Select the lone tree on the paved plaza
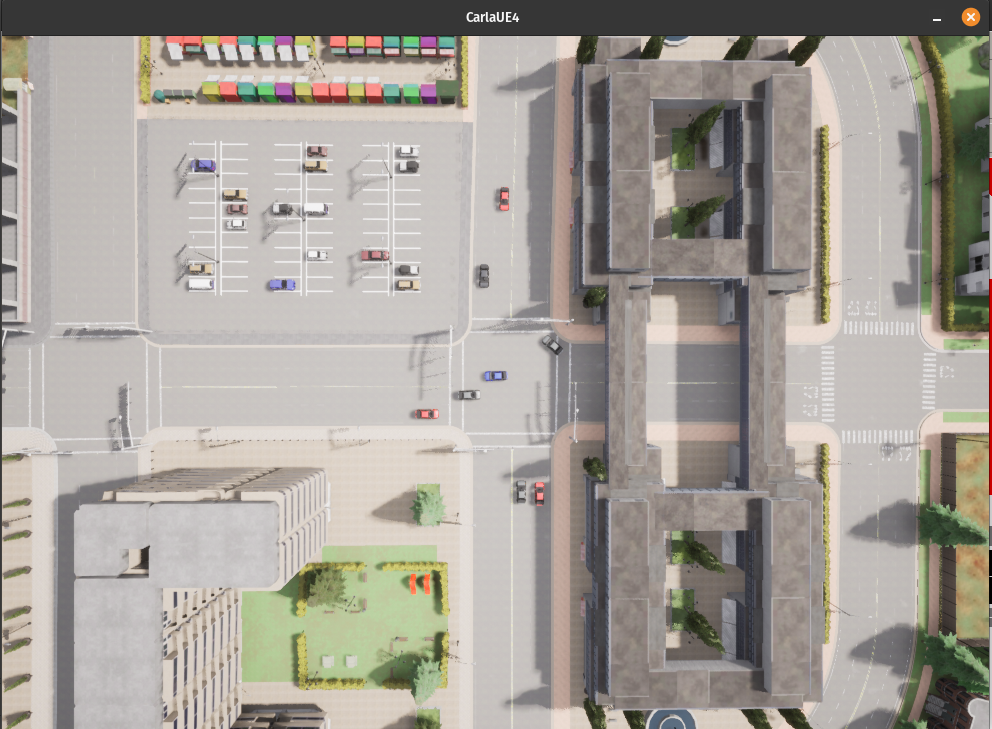 (x=428, y=506)
